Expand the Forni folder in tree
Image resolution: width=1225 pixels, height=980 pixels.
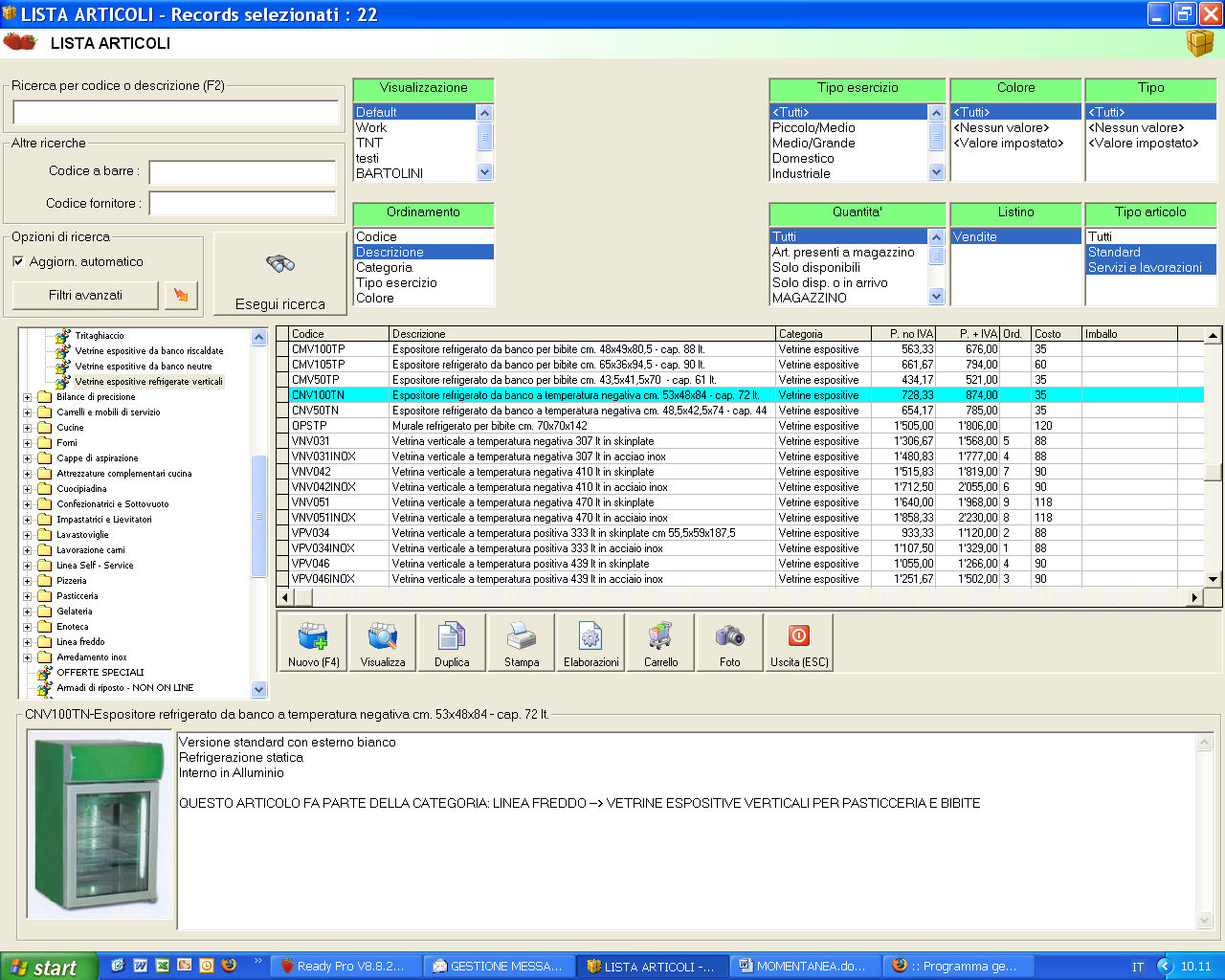(28, 443)
